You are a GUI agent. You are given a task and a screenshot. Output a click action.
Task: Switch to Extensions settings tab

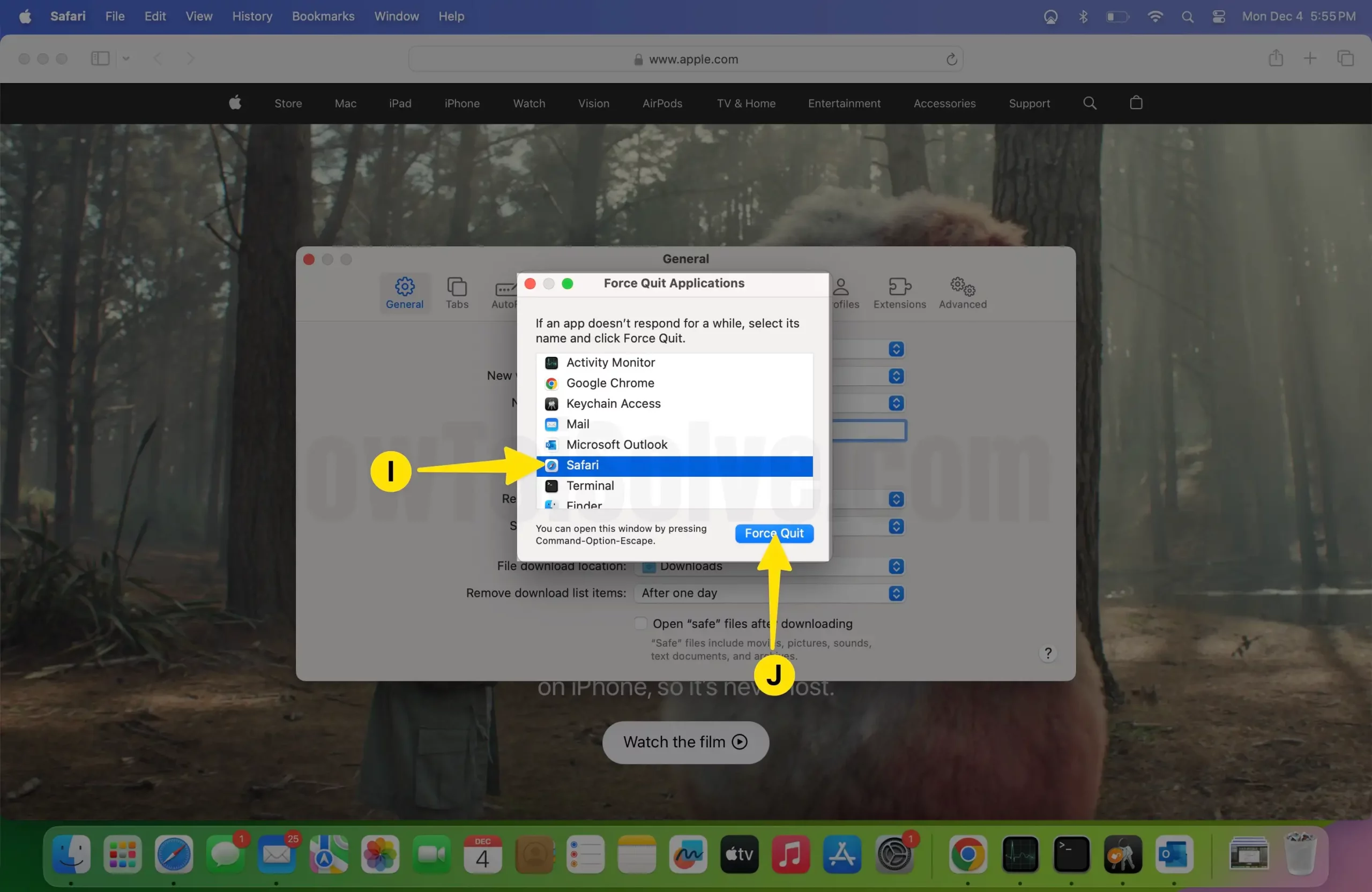[899, 293]
